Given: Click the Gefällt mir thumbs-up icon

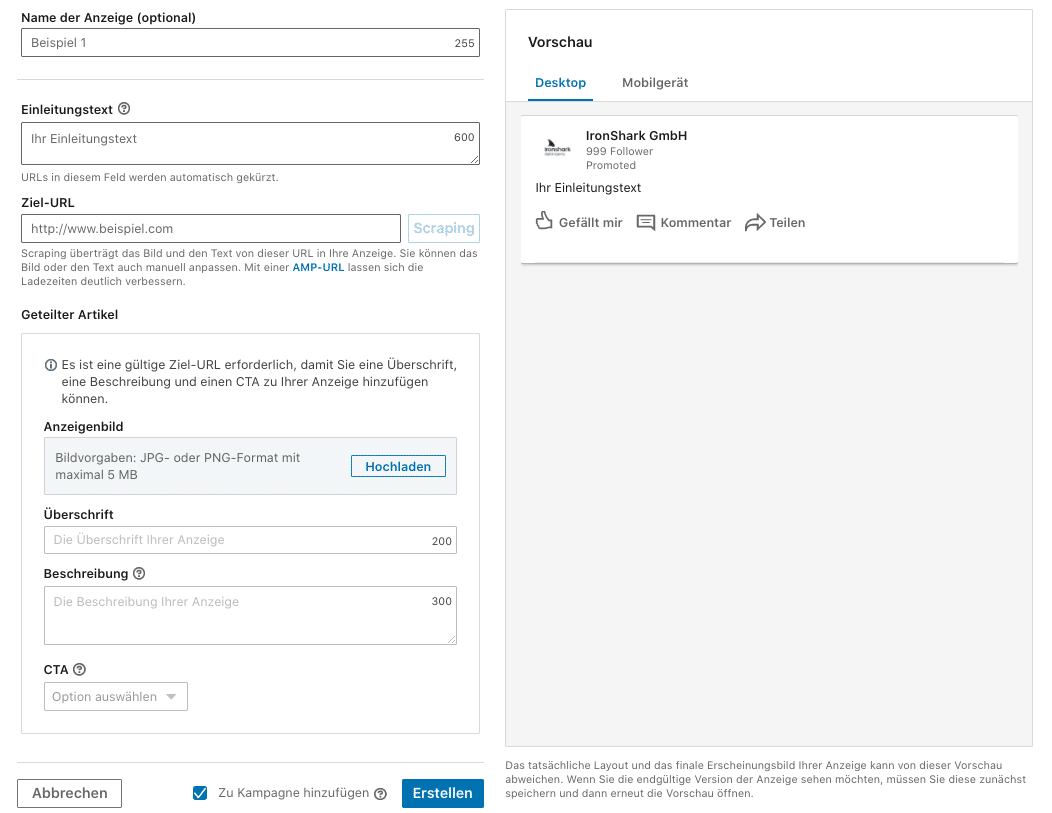Looking at the screenshot, I should click(x=543, y=222).
